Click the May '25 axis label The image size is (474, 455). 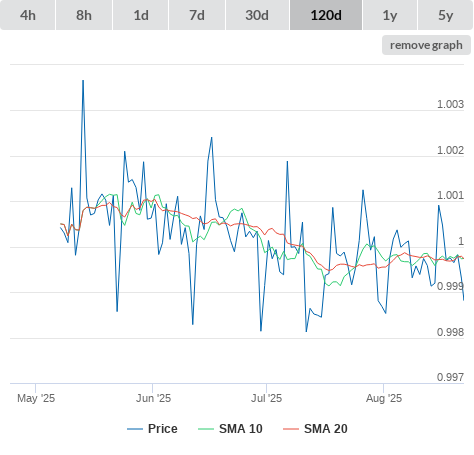point(36,398)
